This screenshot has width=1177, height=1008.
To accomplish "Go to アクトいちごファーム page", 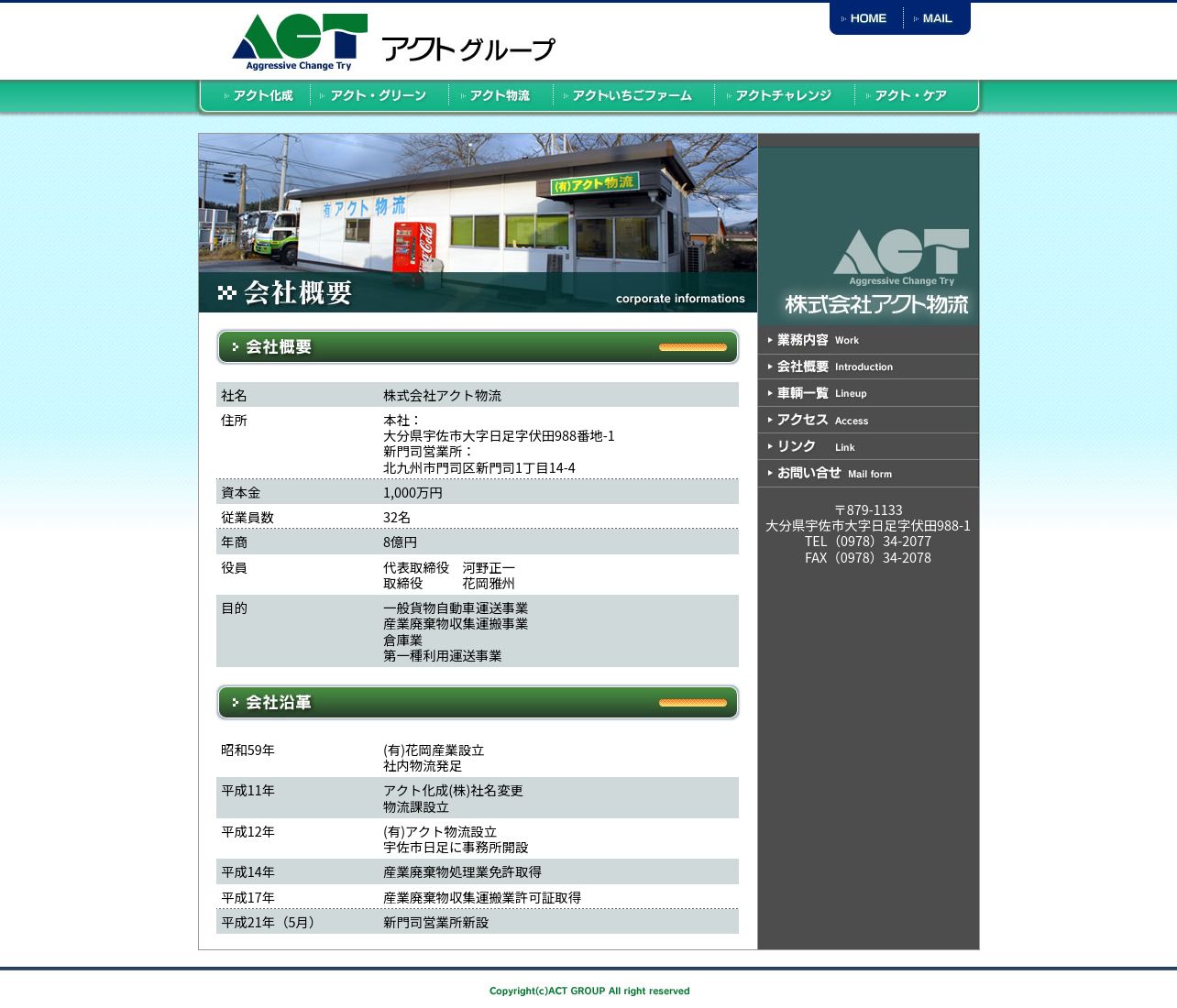I will [x=627, y=95].
